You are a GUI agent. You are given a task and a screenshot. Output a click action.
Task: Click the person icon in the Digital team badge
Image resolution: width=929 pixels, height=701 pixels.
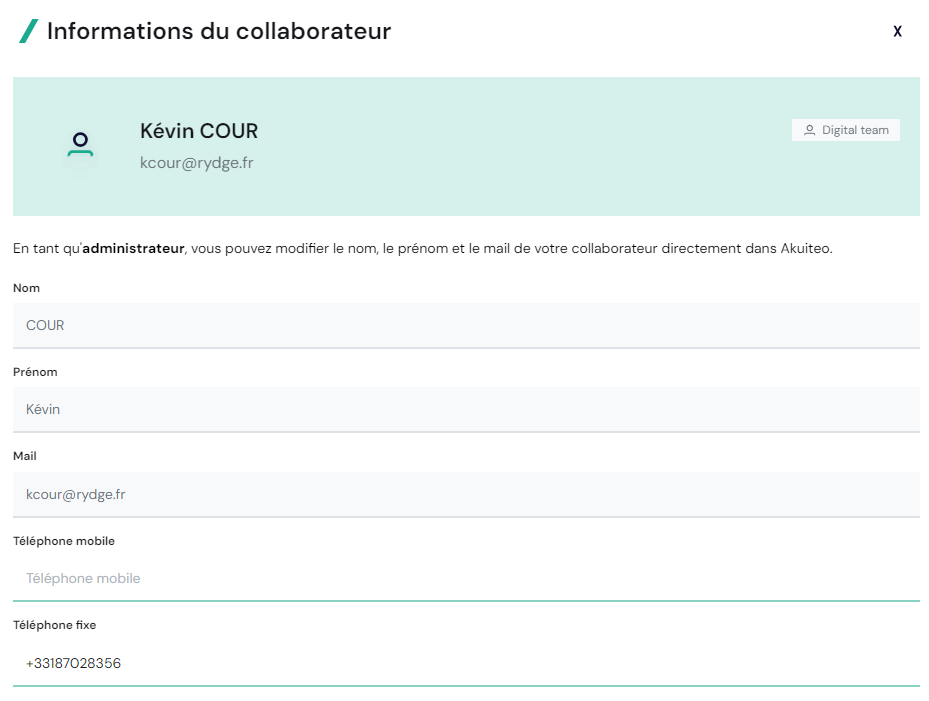pyautogui.click(x=809, y=130)
